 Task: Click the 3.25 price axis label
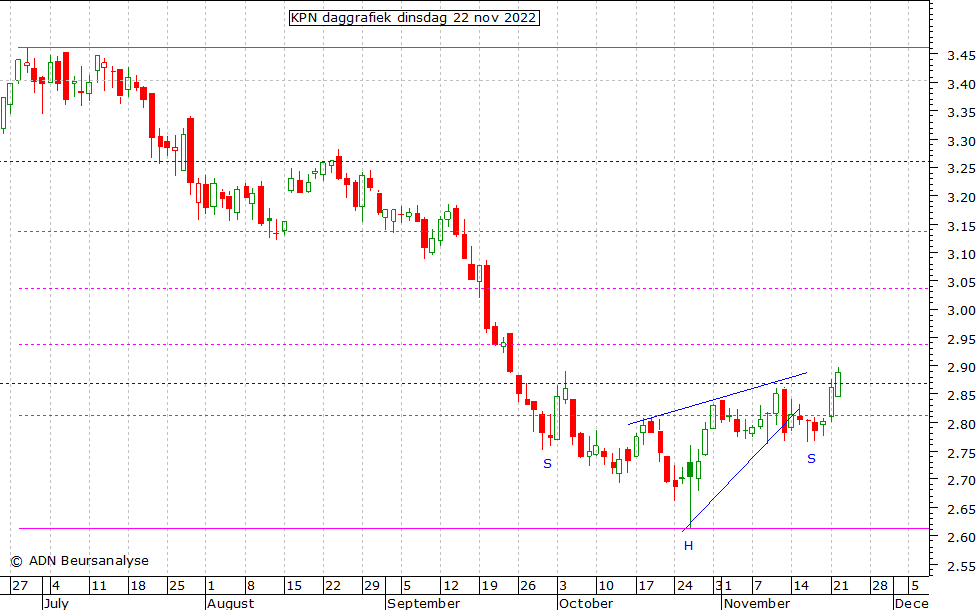coord(961,169)
